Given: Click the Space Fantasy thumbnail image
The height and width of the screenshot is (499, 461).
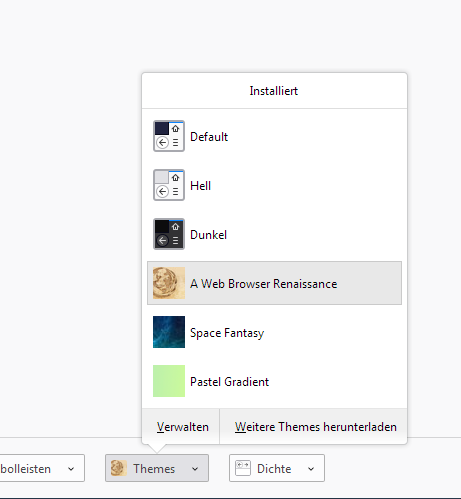Looking at the screenshot, I should pyautogui.click(x=169, y=332).
